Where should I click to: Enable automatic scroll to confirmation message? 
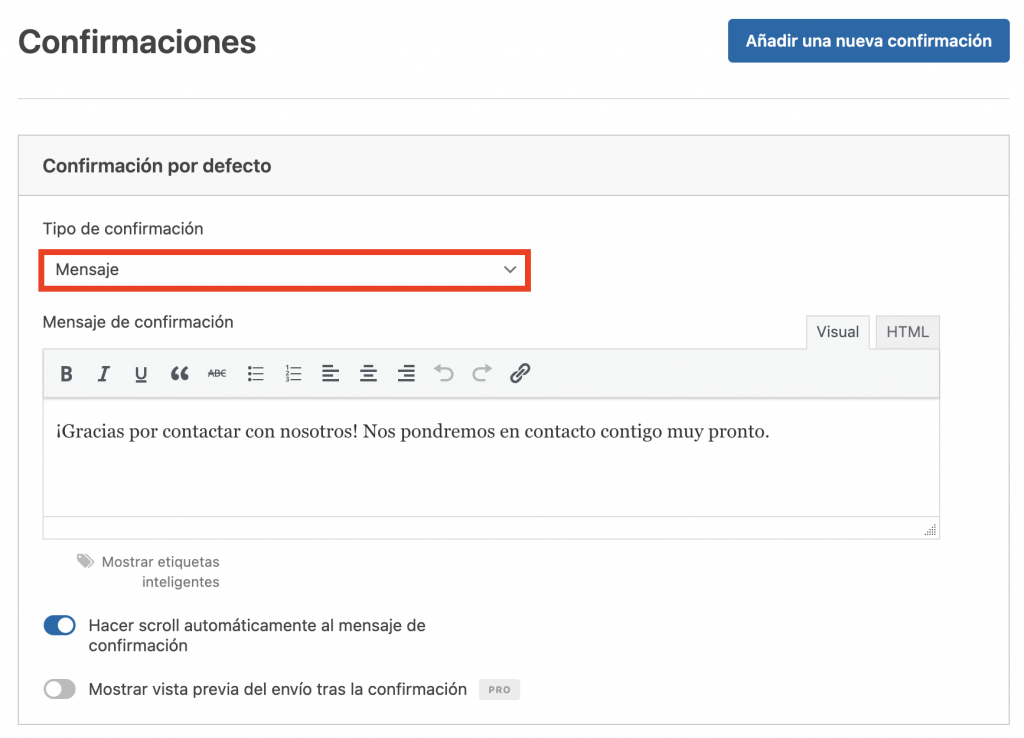coord(59,625)
